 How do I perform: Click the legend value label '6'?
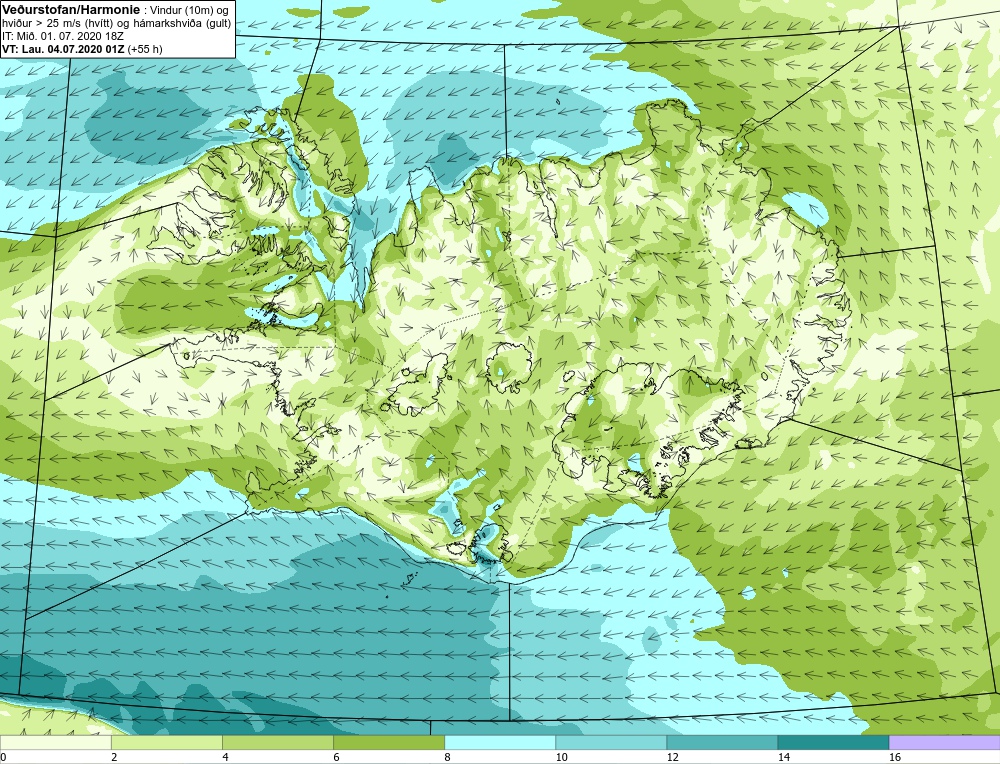(336, 757)
